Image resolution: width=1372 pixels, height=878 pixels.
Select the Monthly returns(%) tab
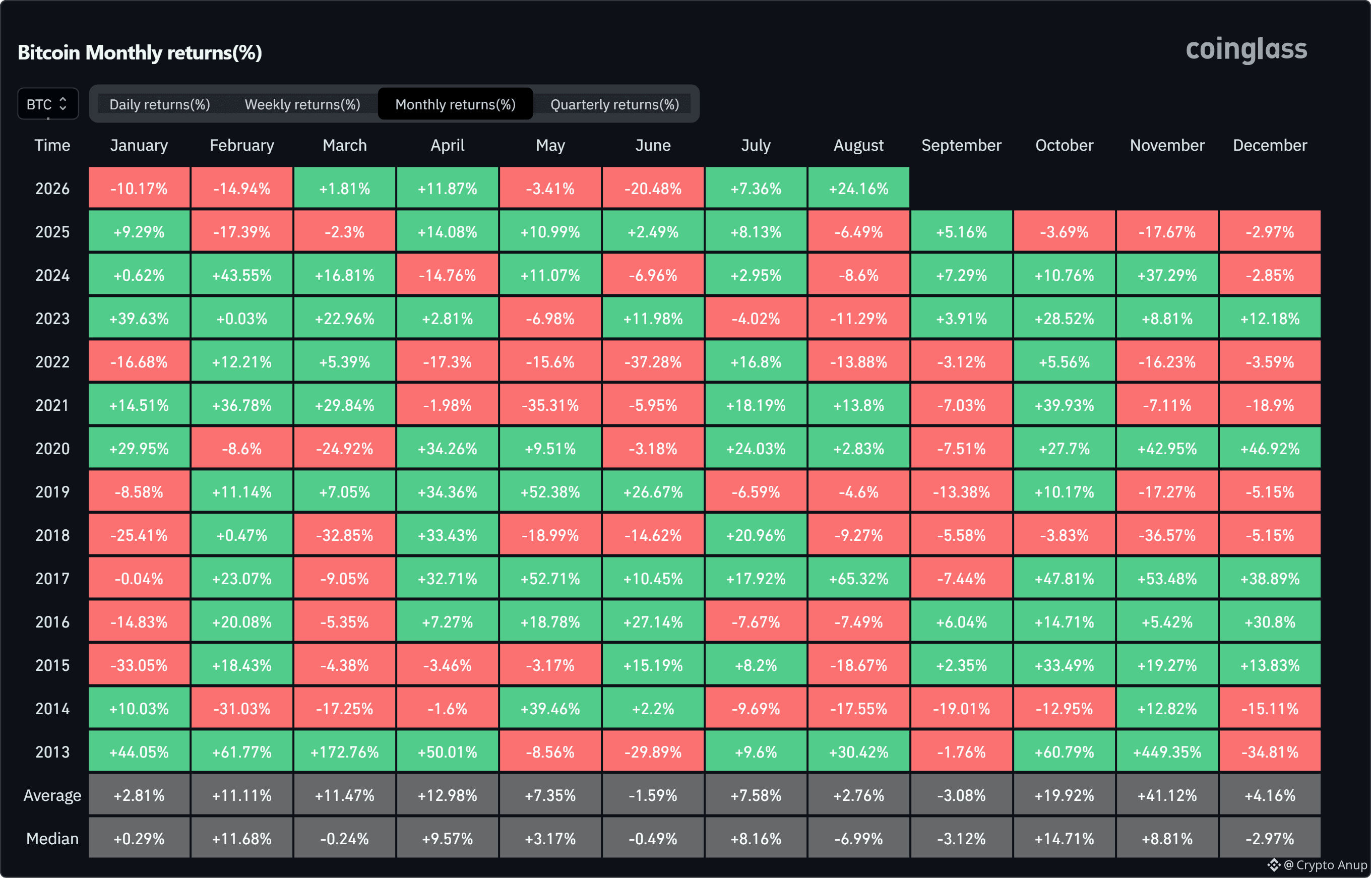(x=456, y=104)
